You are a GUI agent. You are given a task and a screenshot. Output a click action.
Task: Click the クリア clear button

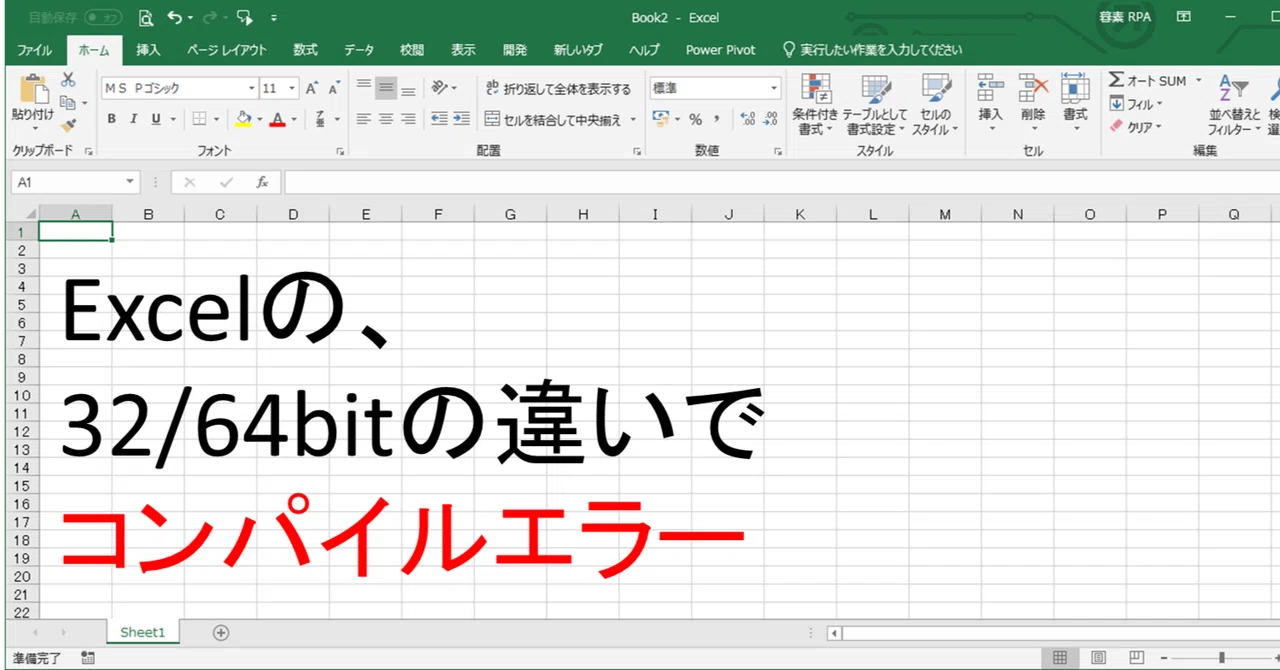point(1136,127)
